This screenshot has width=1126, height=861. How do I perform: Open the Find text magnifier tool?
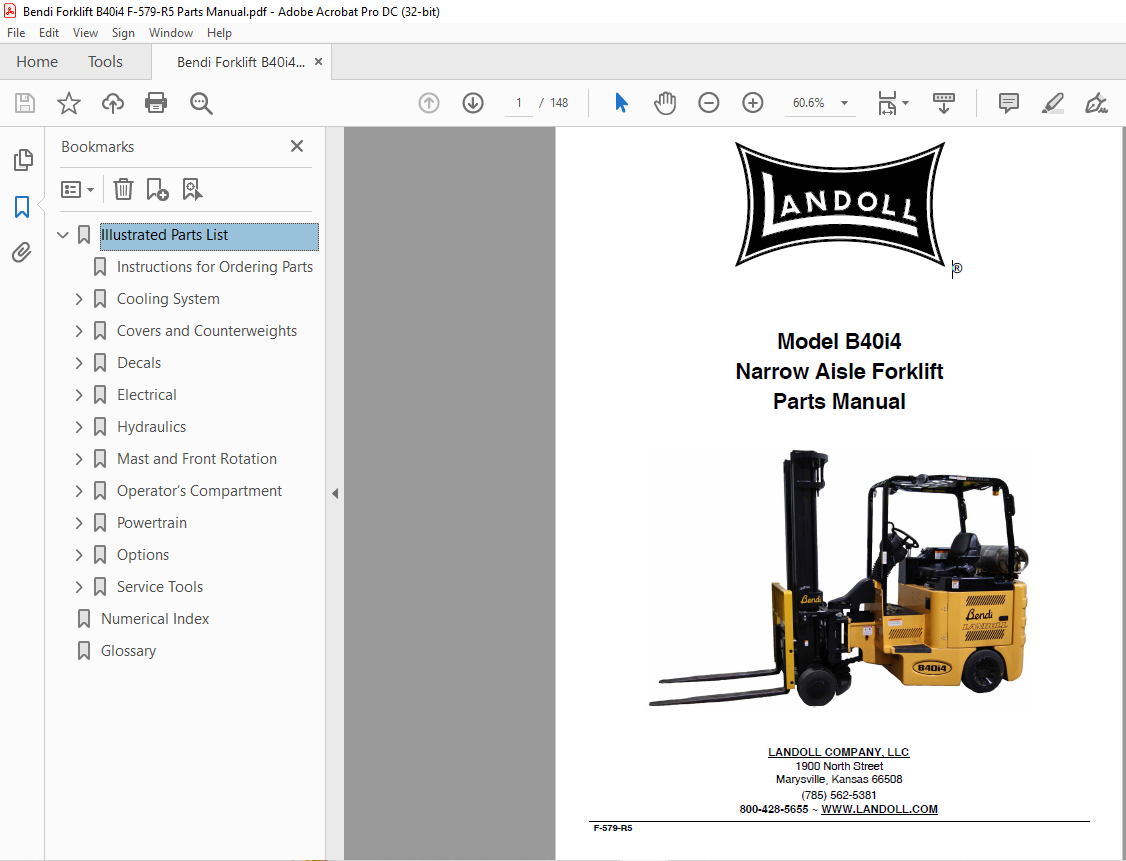click(201, 103)
